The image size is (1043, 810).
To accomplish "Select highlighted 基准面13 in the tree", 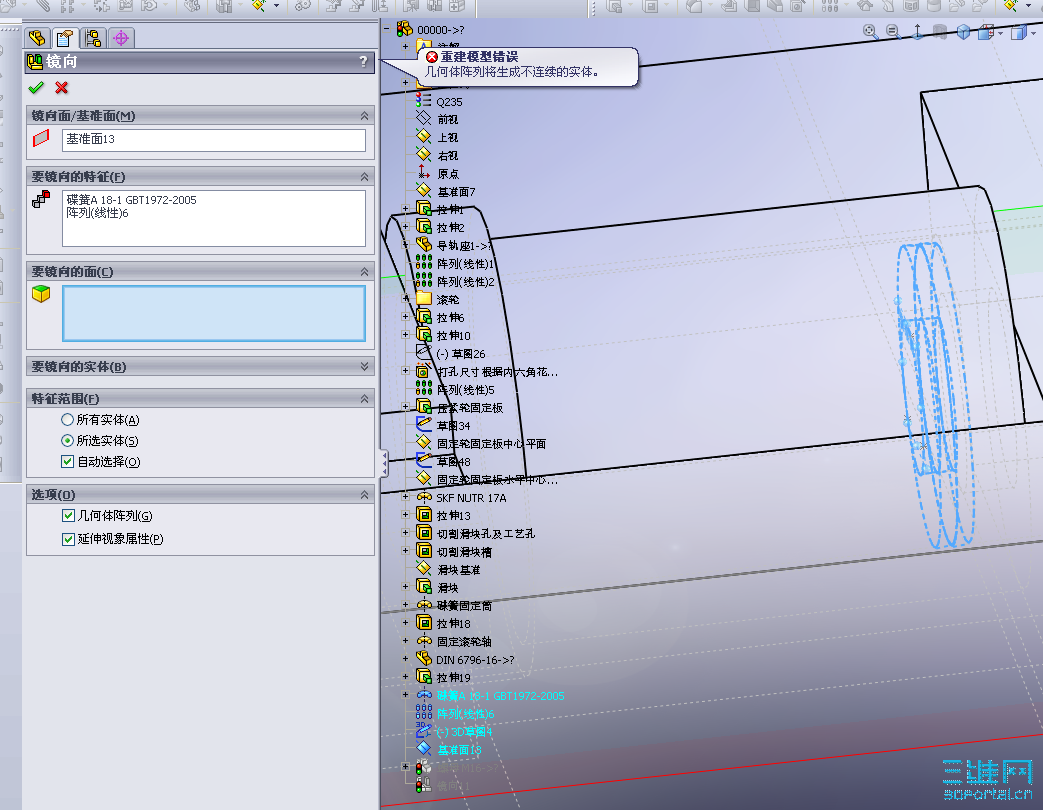I will click(459, 749).
